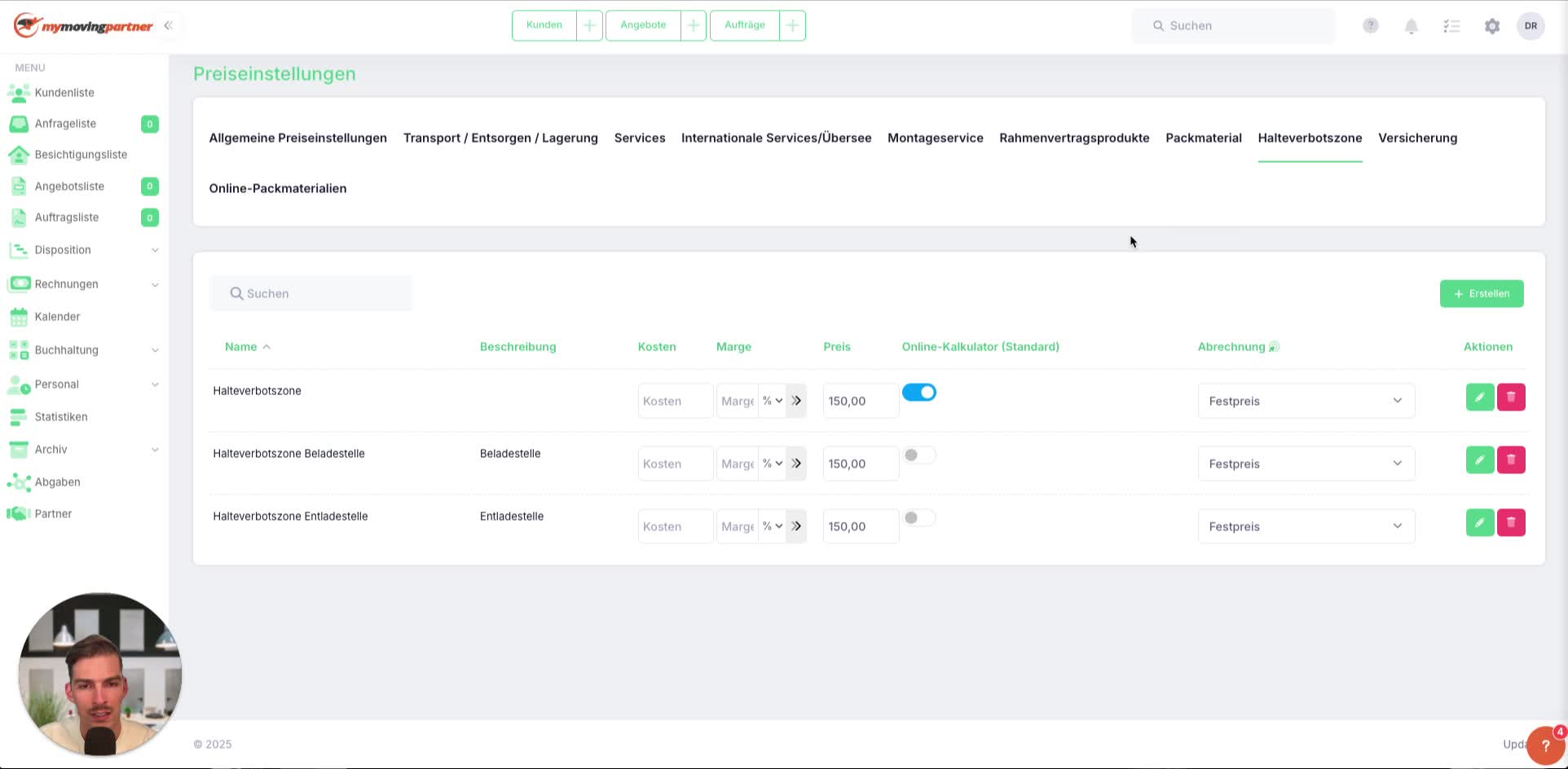Switch to Transport / Entsorgen / Lagerung tab
The height and width of the screenshot is (769, 1568).
click(x=500, y=138)
